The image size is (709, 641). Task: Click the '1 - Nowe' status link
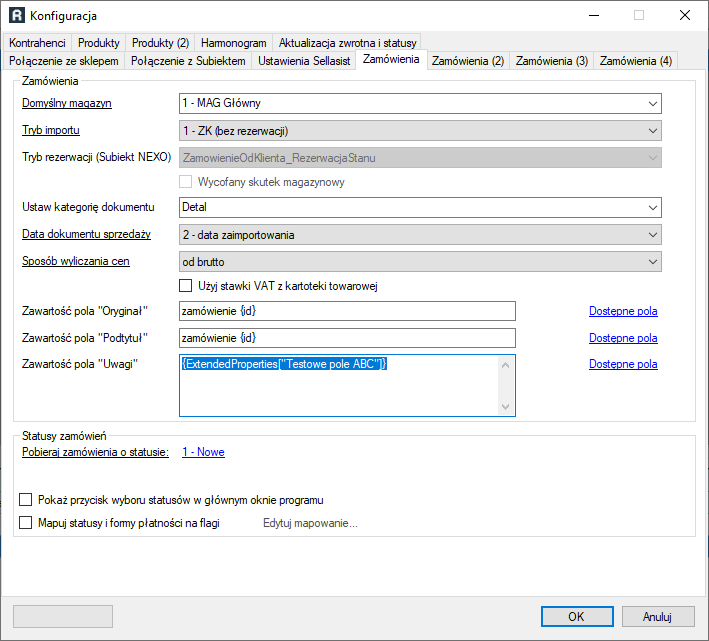[x=203, y=452]
